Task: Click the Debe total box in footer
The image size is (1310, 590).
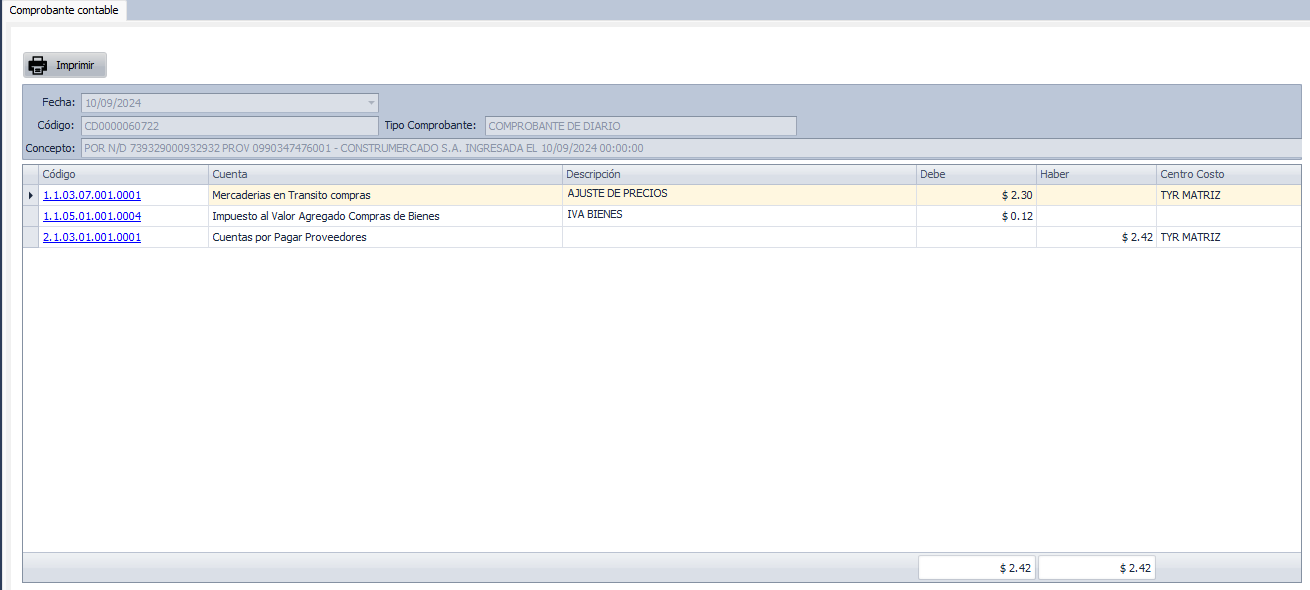Action: (977, 568)
